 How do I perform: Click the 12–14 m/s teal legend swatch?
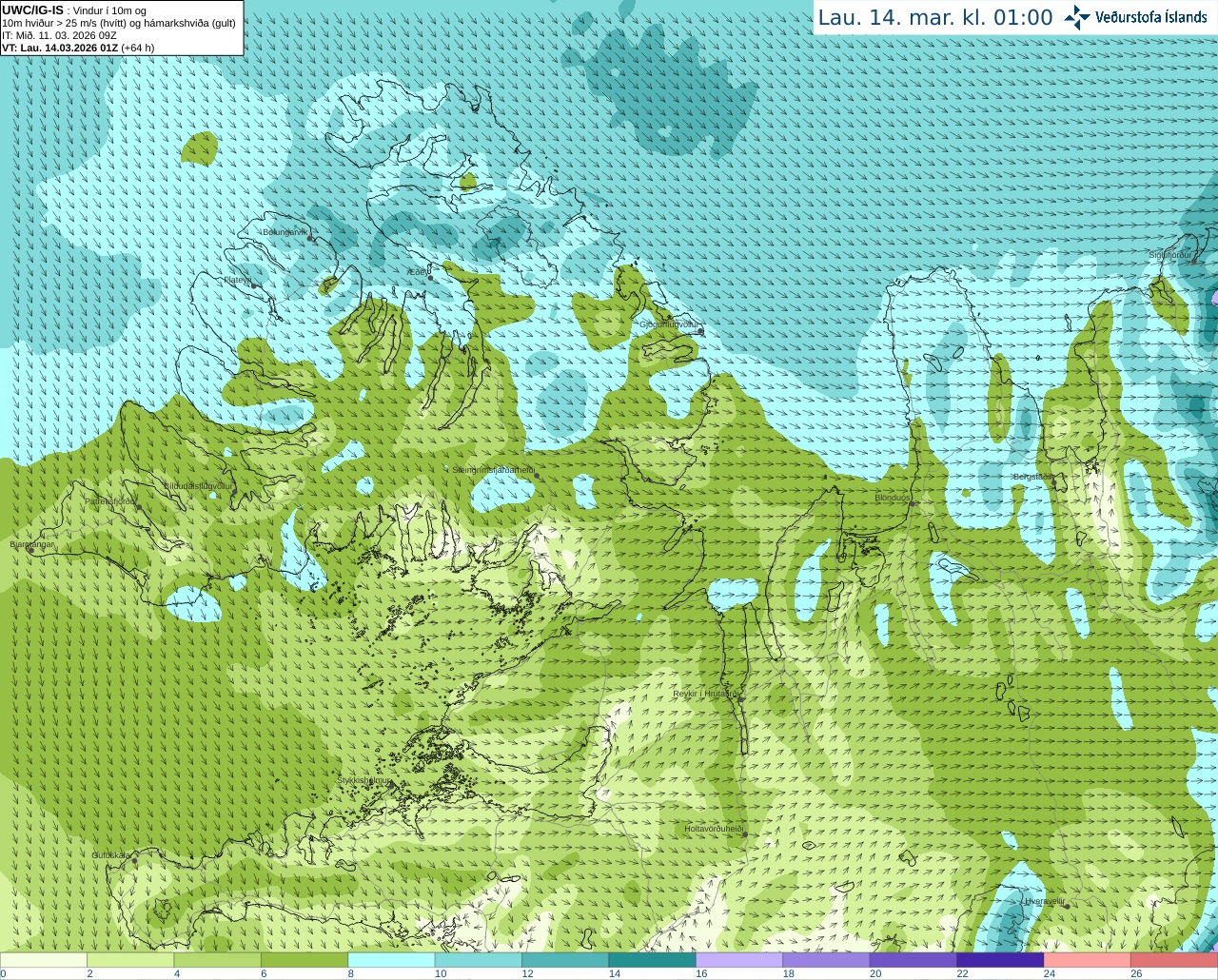565,960
